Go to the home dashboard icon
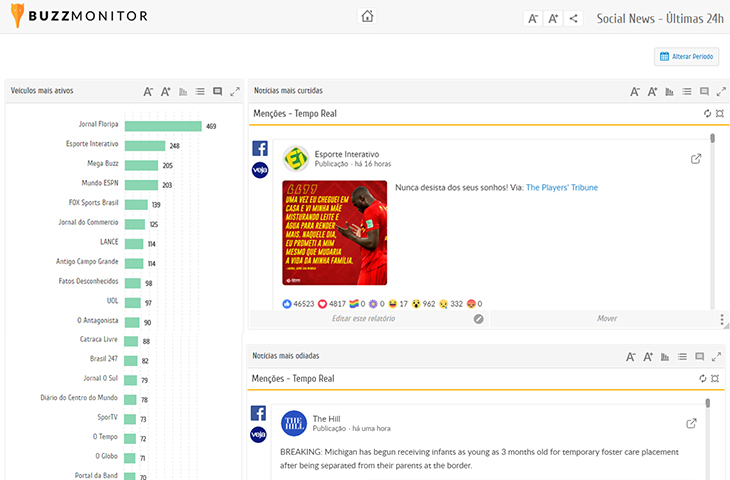This screenshot has height=480, width=730. tap(367, 16)
